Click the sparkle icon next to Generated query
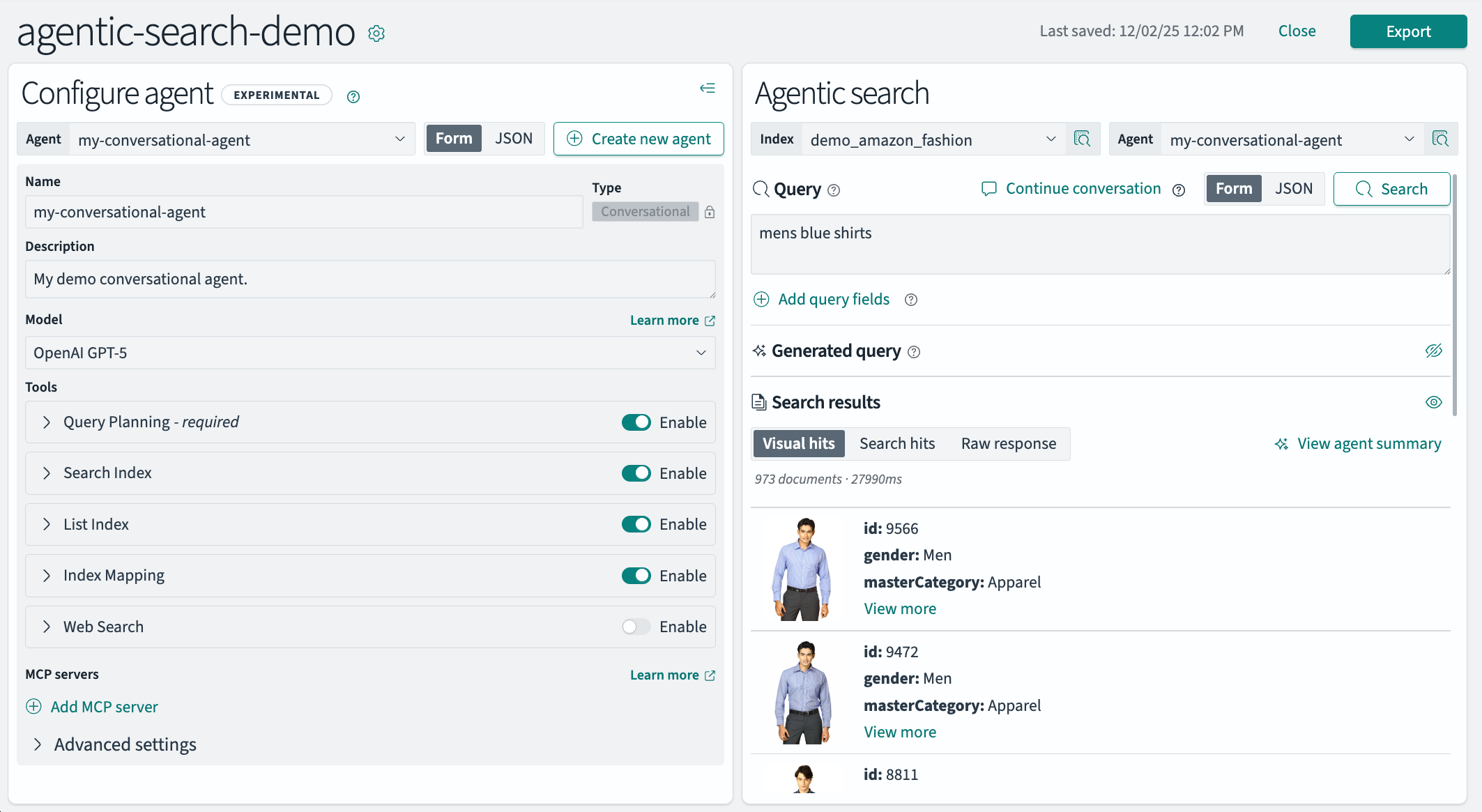Viewport: 1482px width, 812px height. (x=759, y=351)
